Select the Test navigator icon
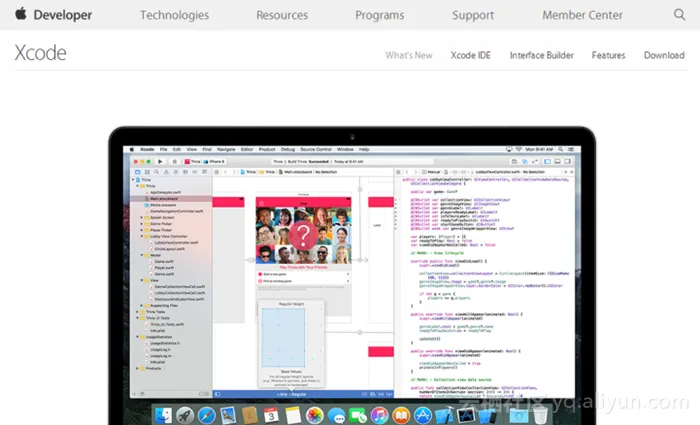The image size is (700, 425). point(176,172)
